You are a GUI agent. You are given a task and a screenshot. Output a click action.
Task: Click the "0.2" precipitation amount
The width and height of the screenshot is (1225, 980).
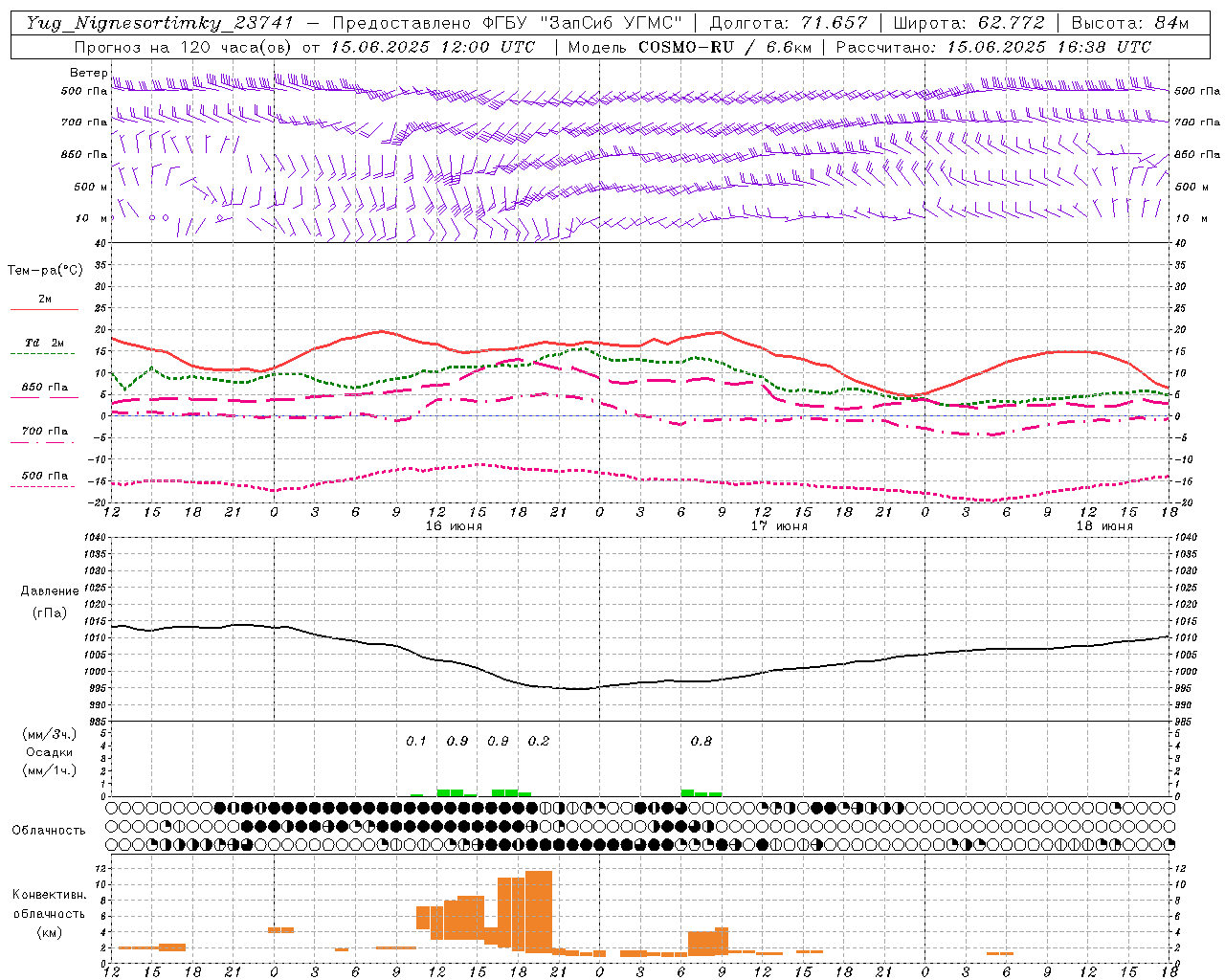539,741
